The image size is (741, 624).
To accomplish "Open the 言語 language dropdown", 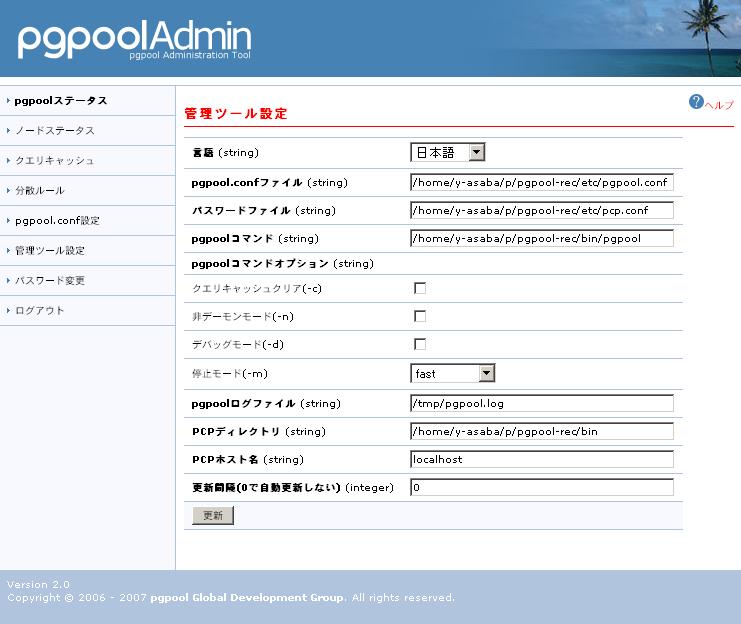I will (x=448, y=152).
